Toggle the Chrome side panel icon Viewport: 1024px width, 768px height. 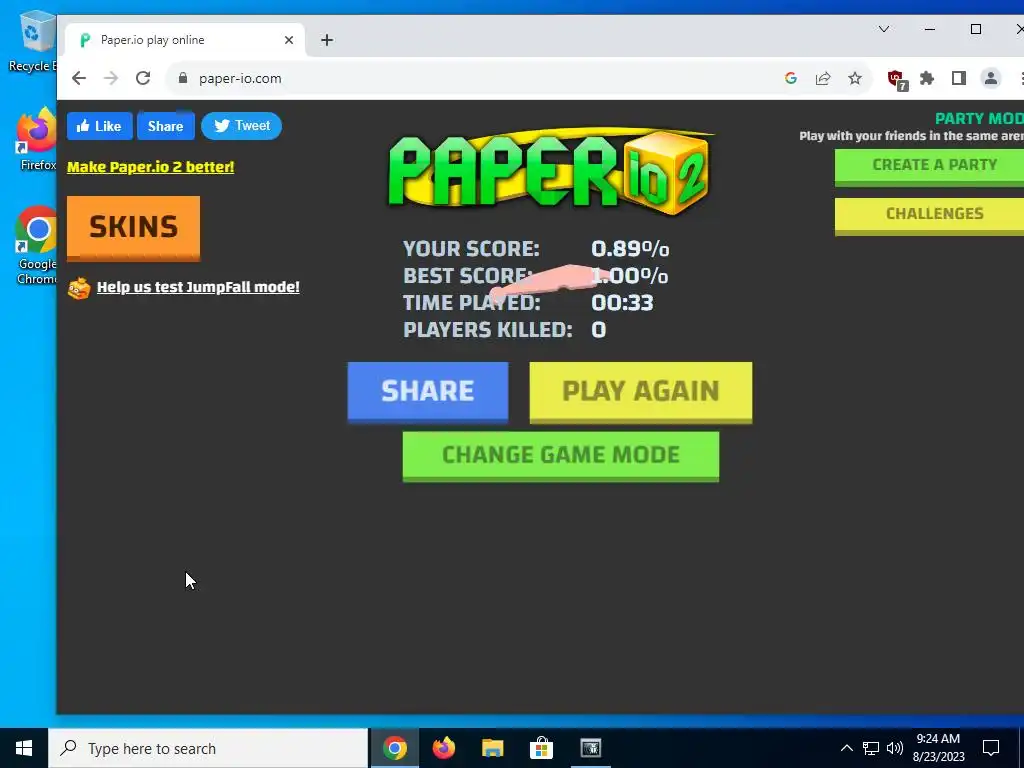pyautogui.click(x=959, y=78)
